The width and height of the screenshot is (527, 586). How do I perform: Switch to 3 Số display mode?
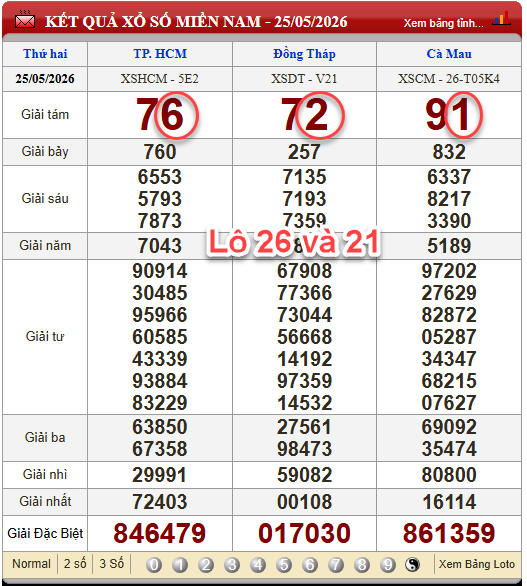(112, 564)
